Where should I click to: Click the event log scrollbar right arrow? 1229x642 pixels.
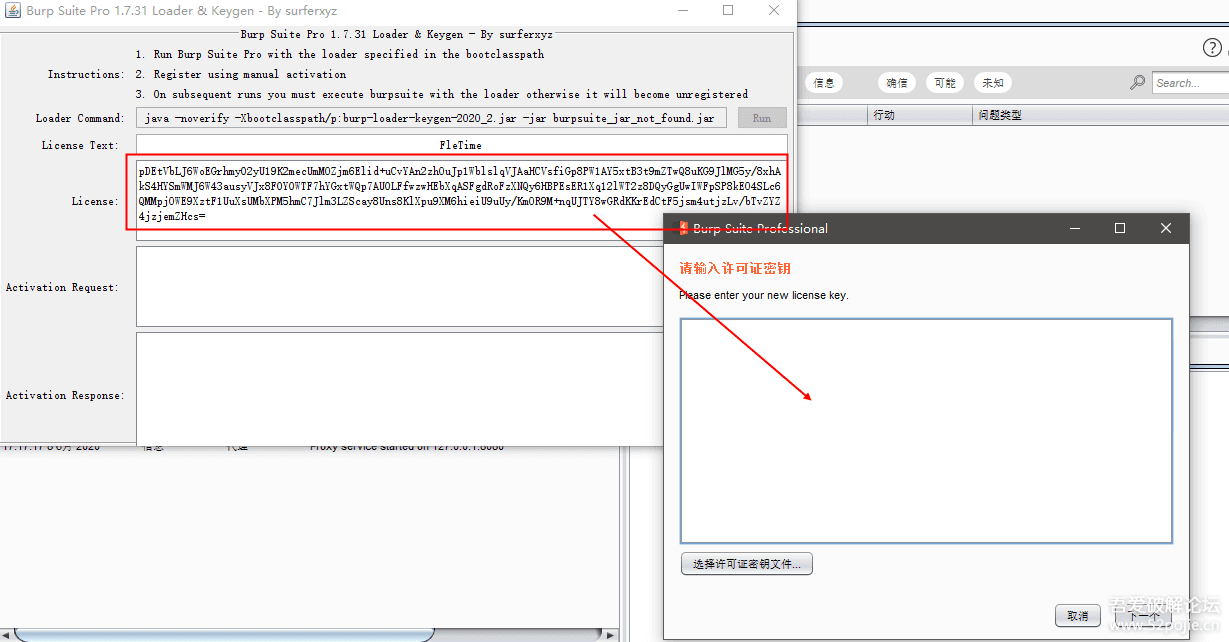610,635
